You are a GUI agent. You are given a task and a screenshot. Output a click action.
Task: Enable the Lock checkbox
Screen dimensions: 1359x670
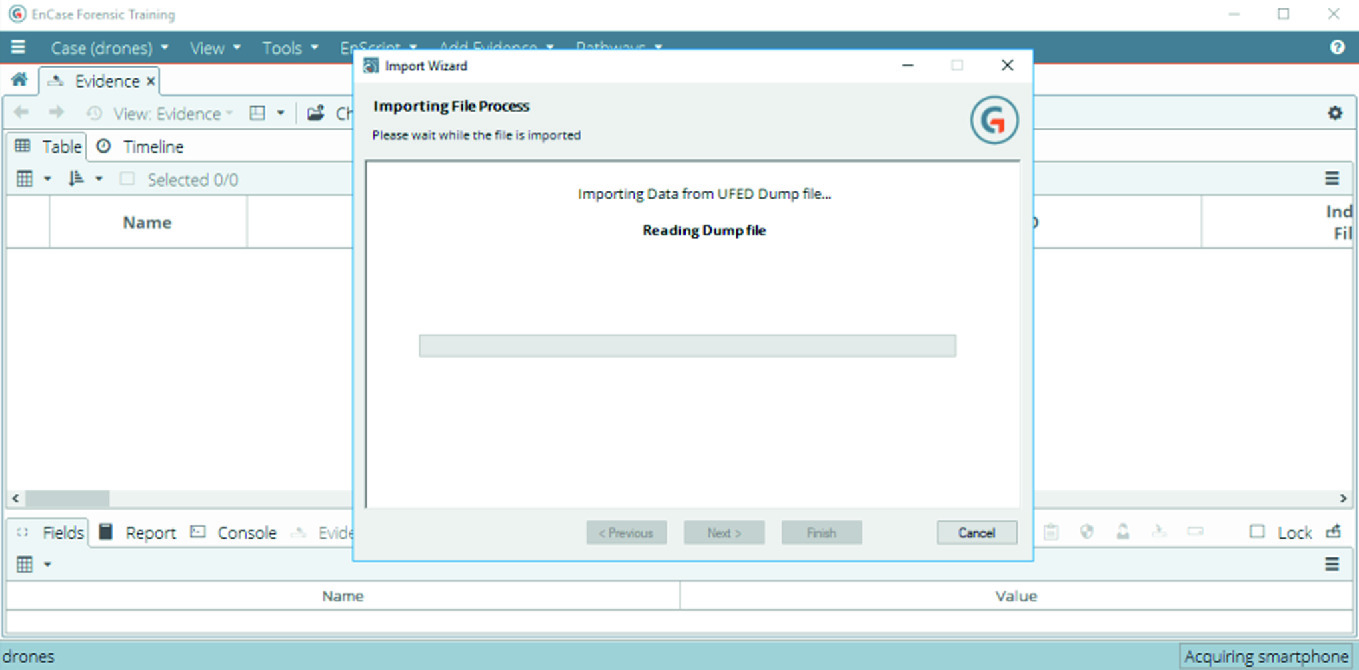1258,532
